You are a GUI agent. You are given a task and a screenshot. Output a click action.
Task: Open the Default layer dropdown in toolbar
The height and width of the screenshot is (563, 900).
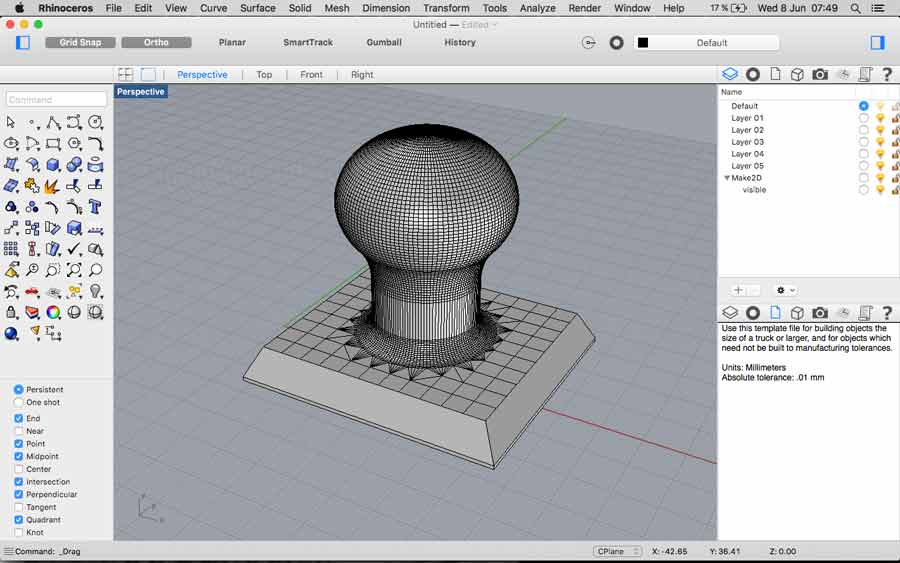[x=707, y=43]
